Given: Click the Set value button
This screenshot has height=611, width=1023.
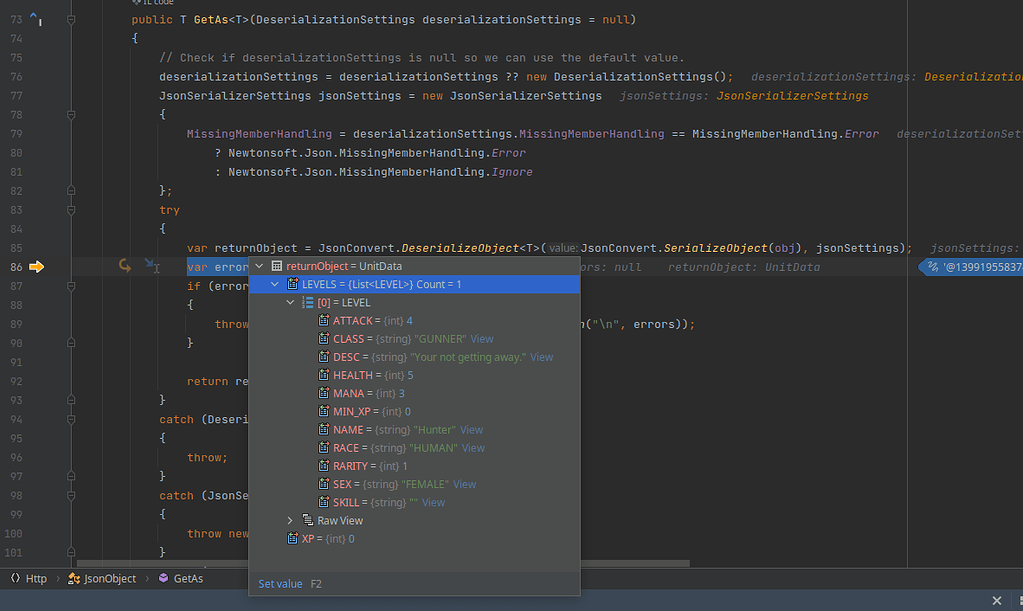Looking at the screenshot, I should [x=280, y=584].
